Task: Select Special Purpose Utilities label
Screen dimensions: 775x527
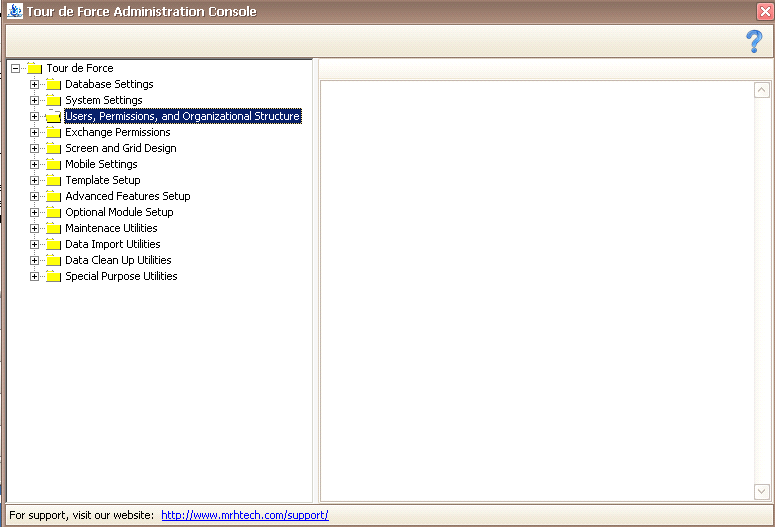Action: click(121, 276)
